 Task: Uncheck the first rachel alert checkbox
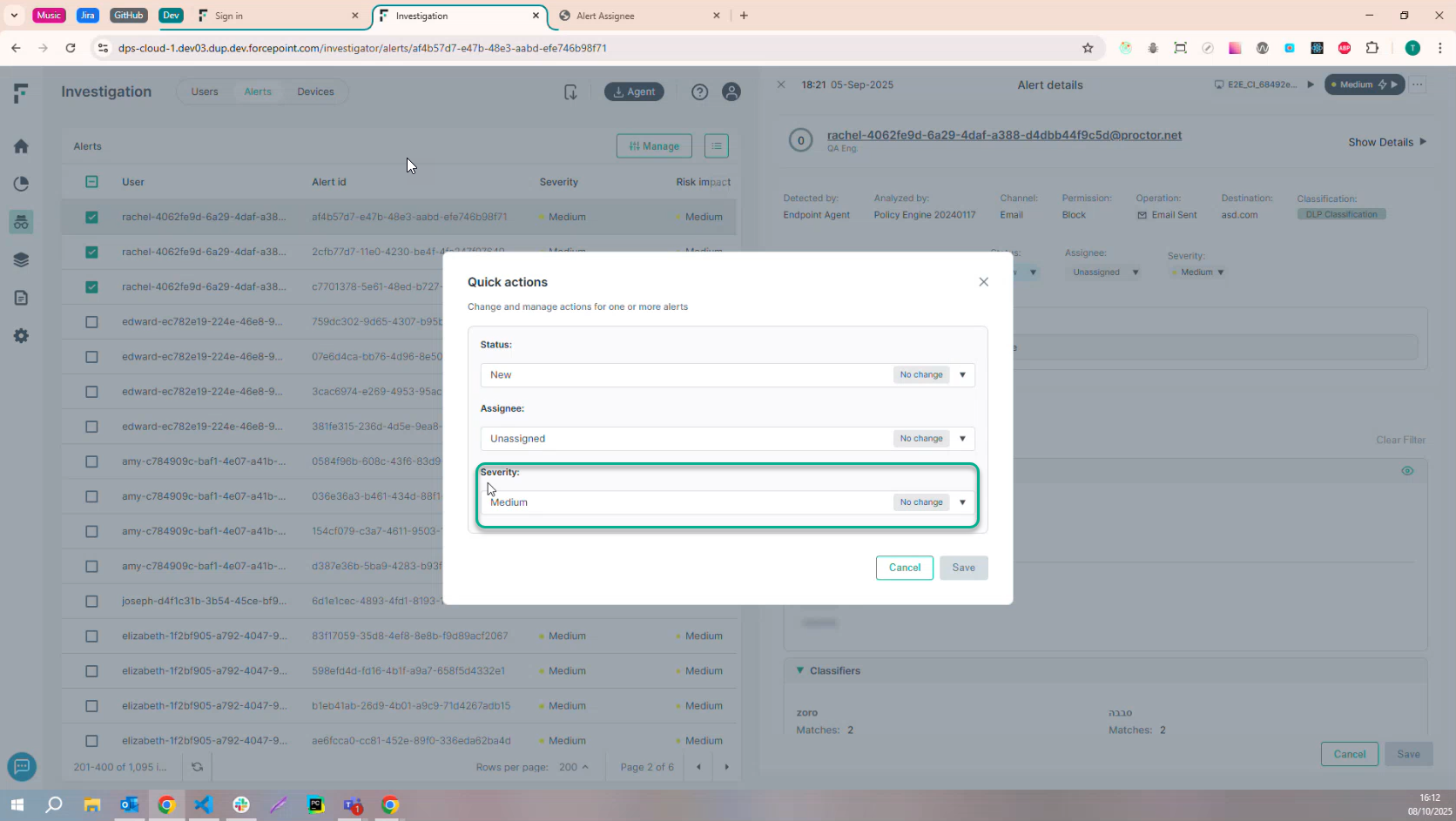tap(91, 218)
